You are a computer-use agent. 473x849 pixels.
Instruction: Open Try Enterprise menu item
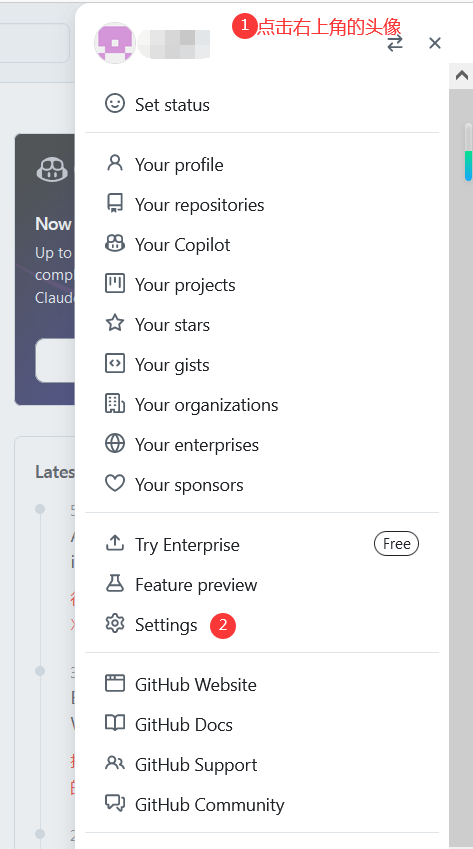[262, 544]
